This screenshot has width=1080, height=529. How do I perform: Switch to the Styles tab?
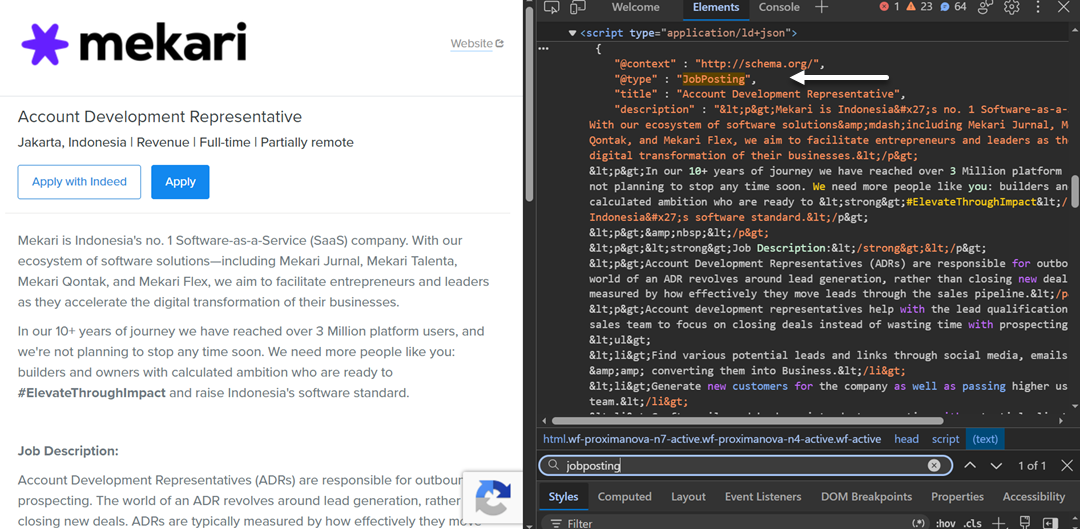click(x=563, y=497)
